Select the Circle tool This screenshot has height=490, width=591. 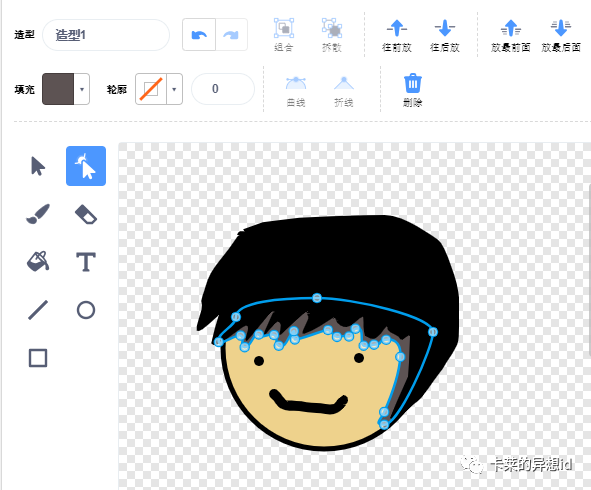86,310
